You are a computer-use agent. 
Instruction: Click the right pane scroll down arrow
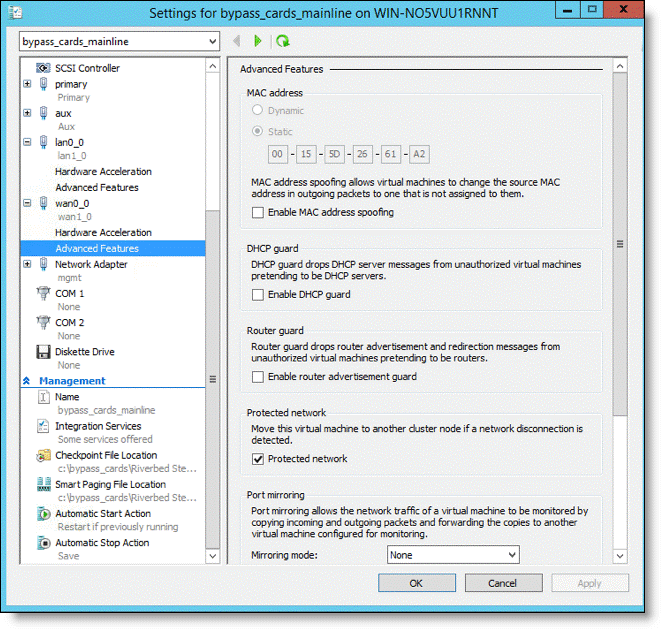click(620, 556)
